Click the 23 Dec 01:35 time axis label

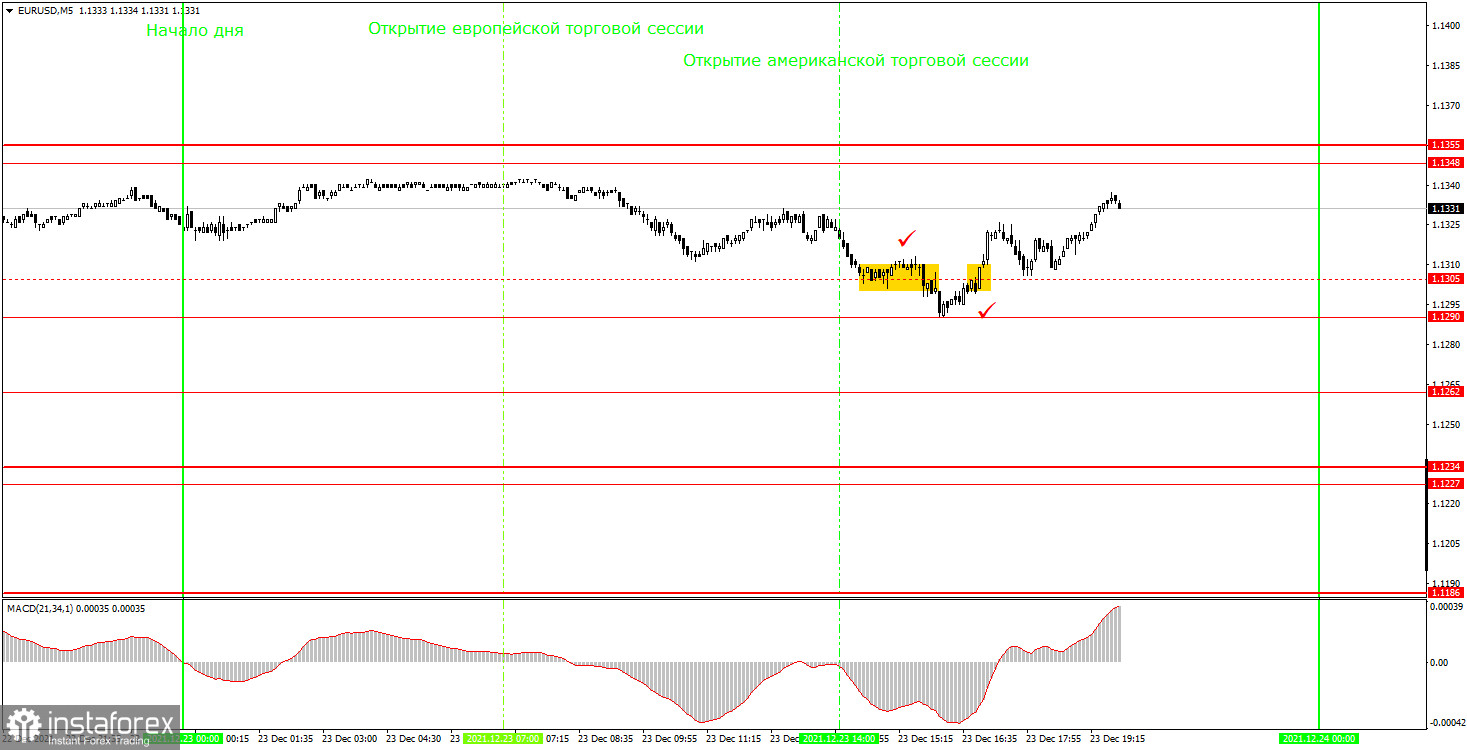(x=286, y=739)
